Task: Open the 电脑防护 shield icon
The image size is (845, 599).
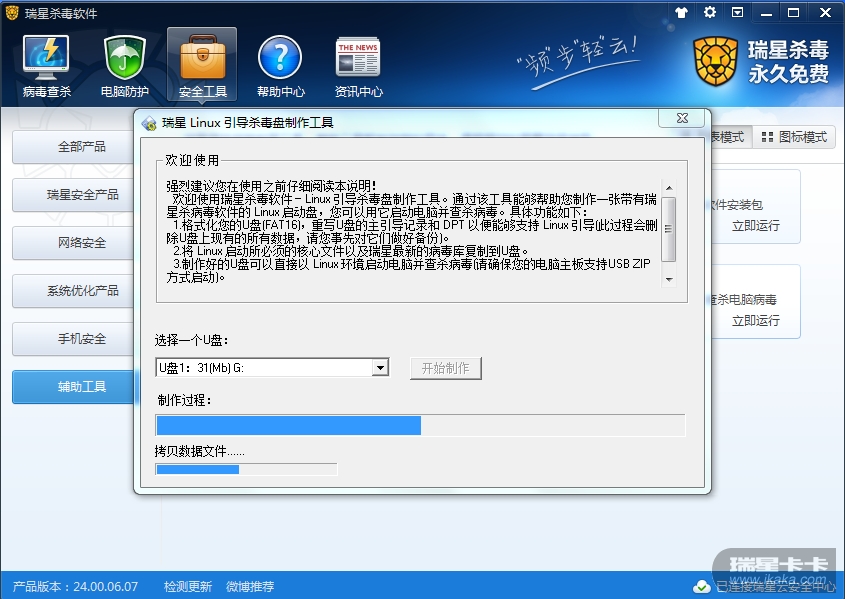Action: pos(124,66)
